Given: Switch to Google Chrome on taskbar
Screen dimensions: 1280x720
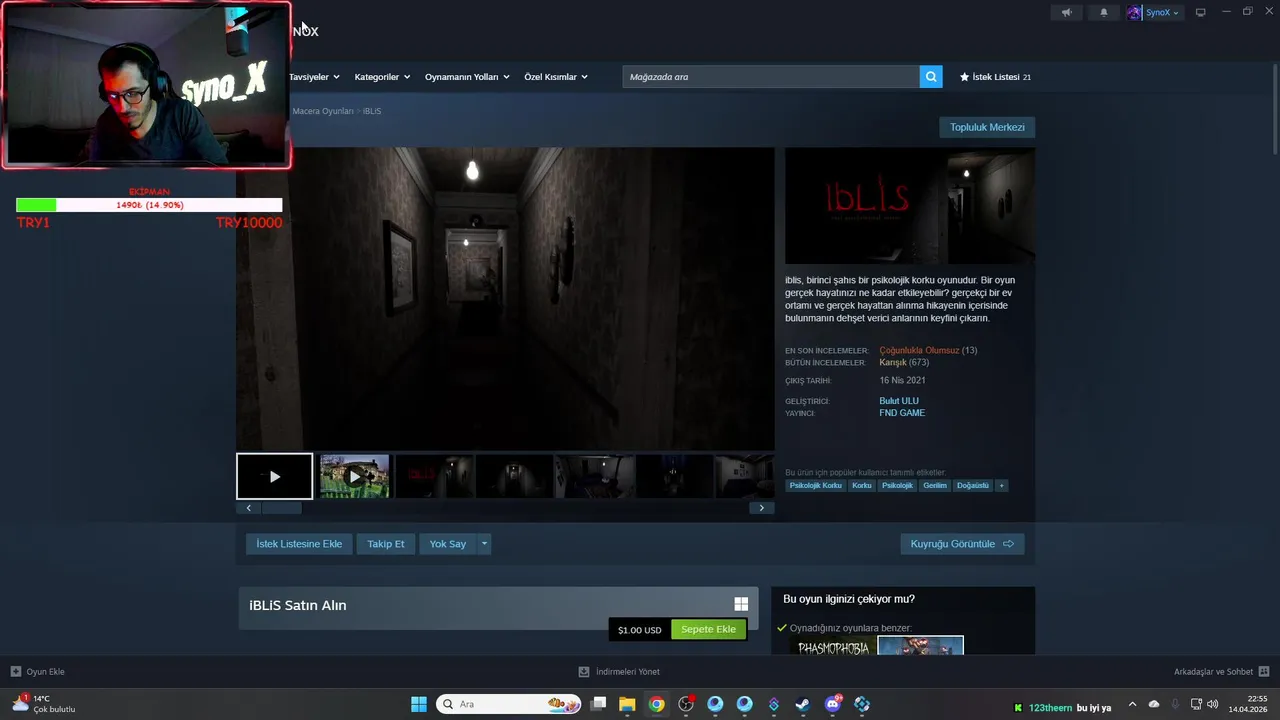Looking at the screenshot, I should click(x=656, y=705).
